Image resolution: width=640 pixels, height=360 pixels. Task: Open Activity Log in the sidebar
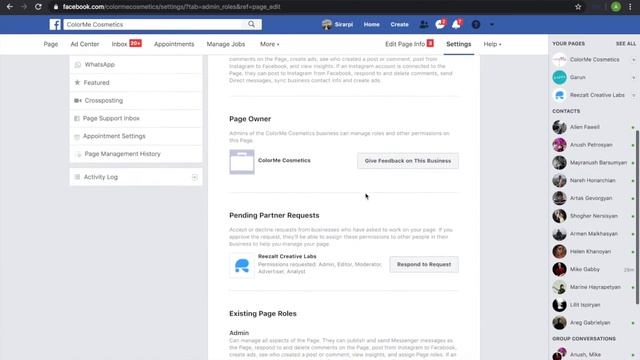136,177
